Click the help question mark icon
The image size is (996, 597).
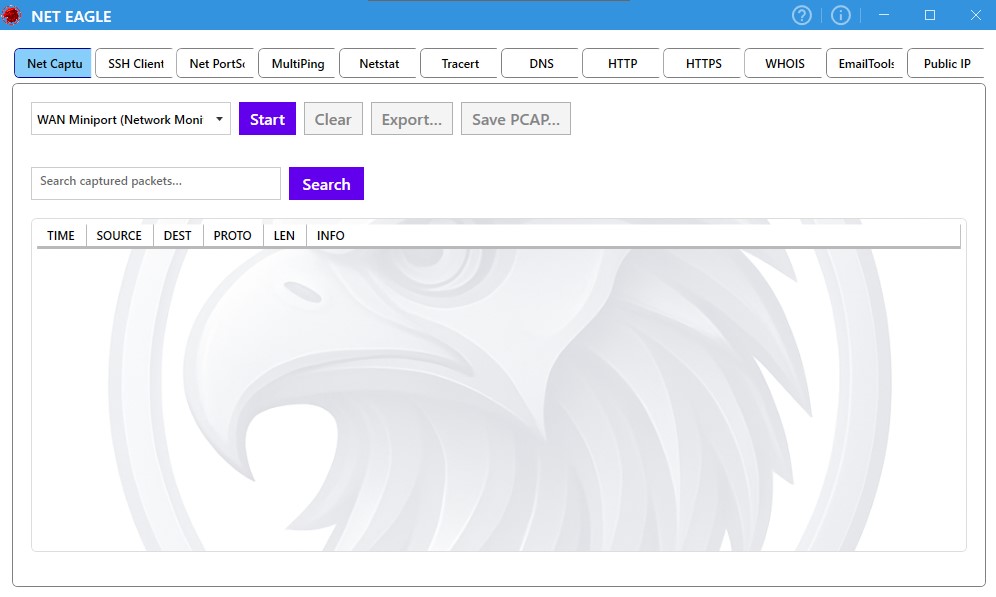tap(802, 15)
